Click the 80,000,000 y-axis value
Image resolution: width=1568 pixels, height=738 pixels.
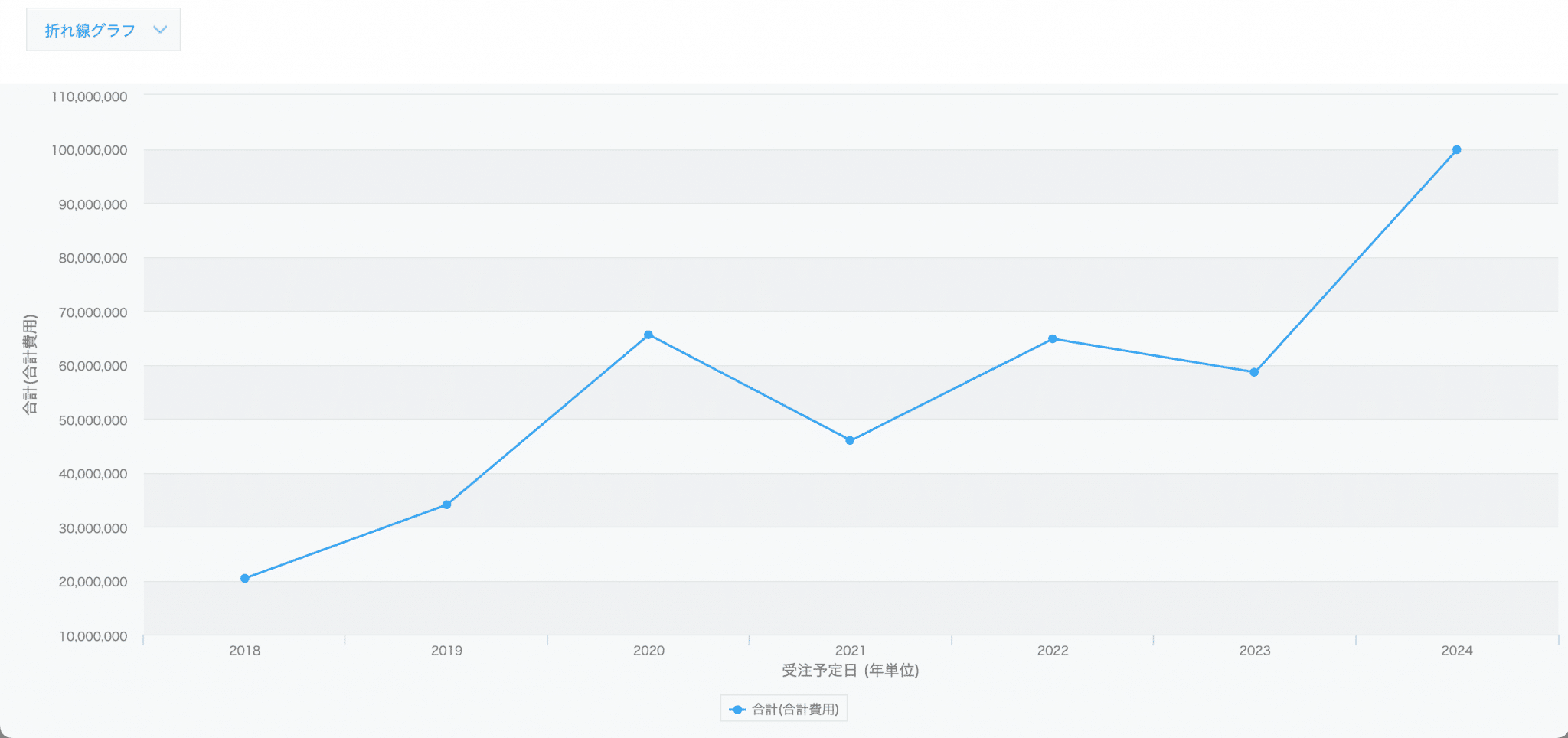coord(93,258)
